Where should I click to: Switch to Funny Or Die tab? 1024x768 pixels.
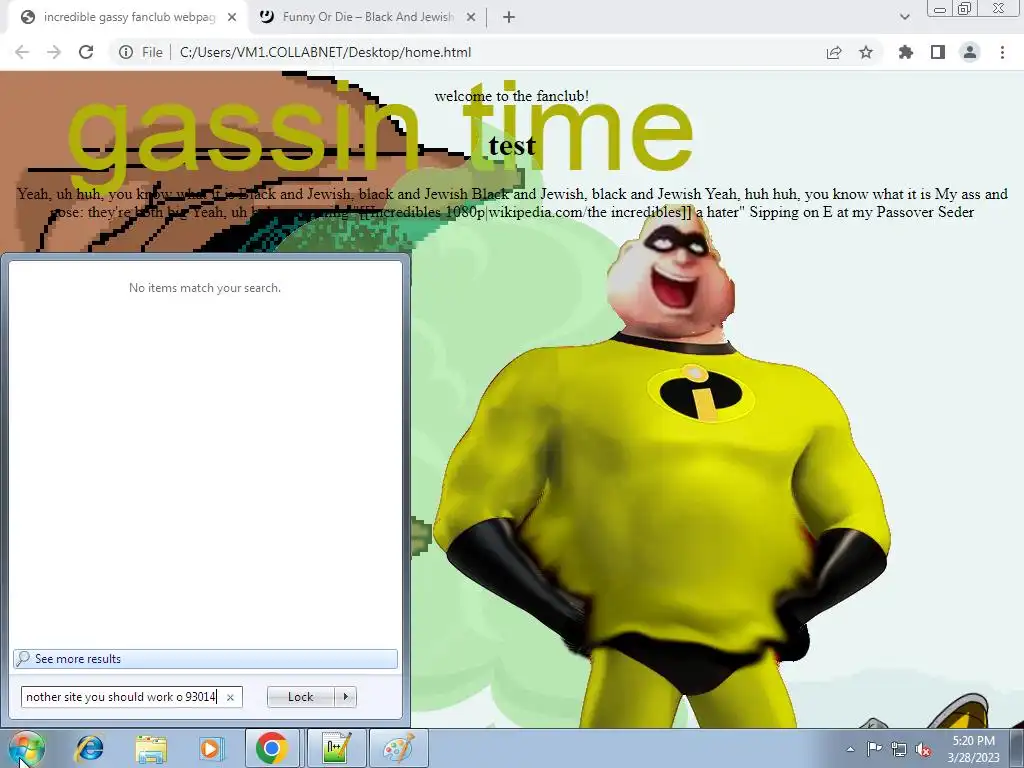(x=367, y=17)
